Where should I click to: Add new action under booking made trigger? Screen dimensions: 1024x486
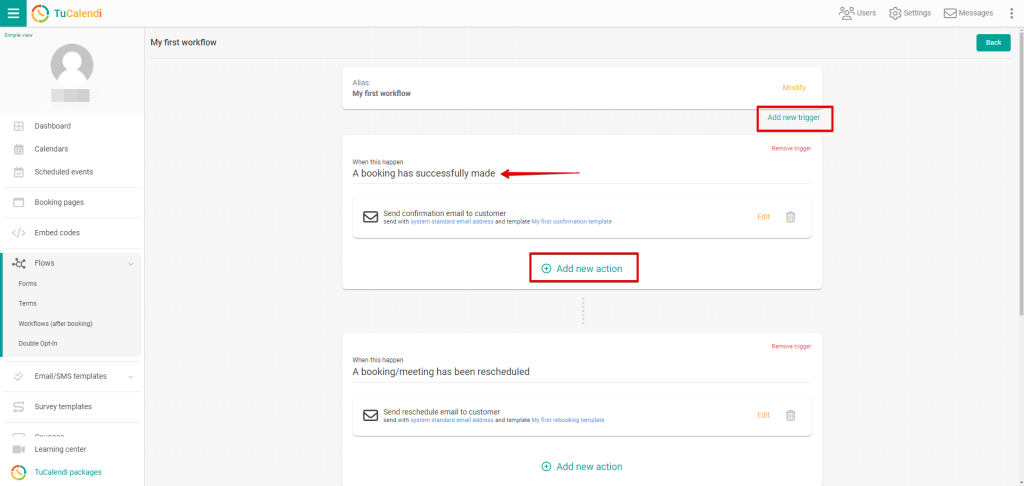tap(583, 269)
